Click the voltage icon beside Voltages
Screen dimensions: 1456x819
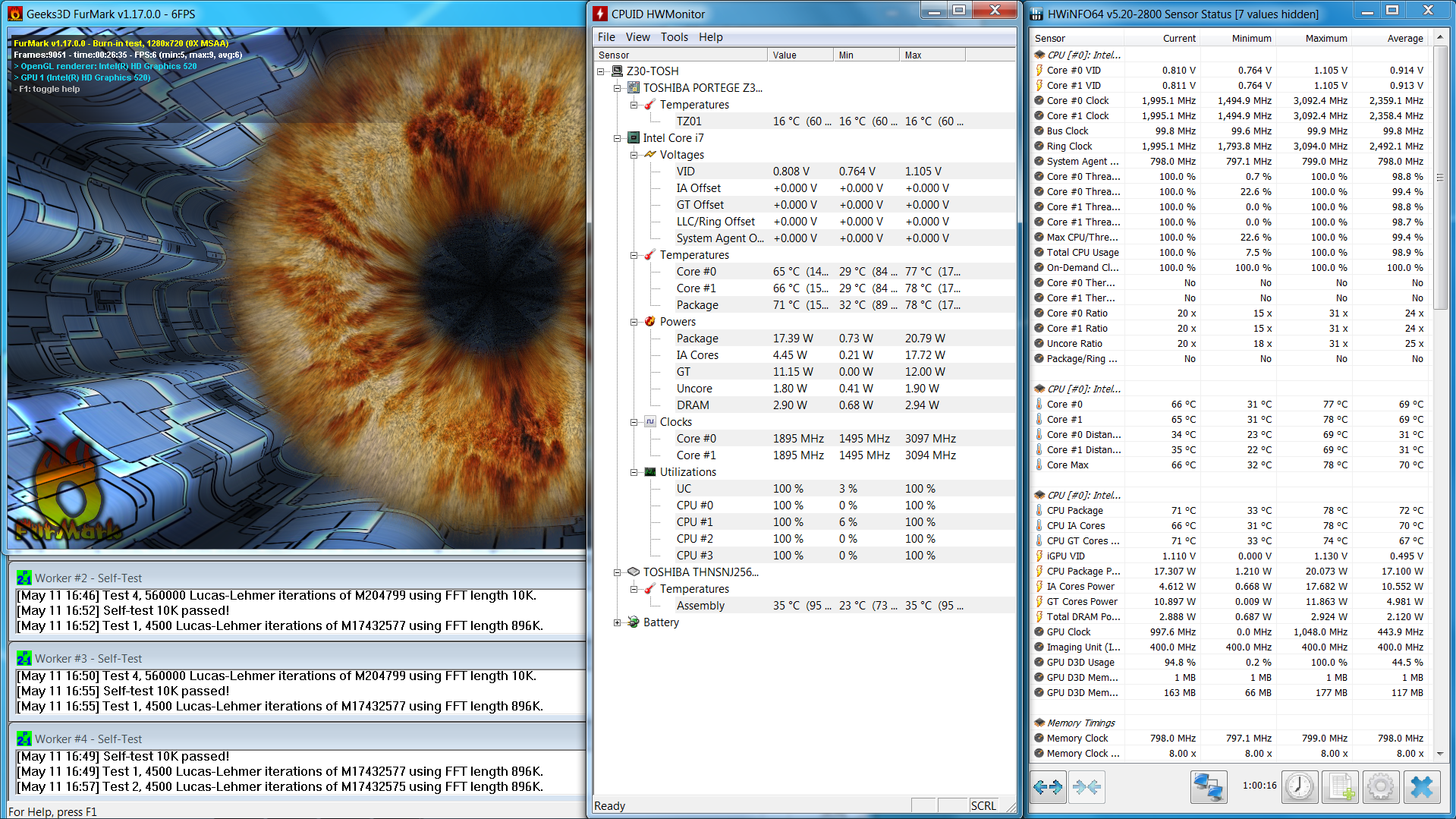(x=650, y=155)
